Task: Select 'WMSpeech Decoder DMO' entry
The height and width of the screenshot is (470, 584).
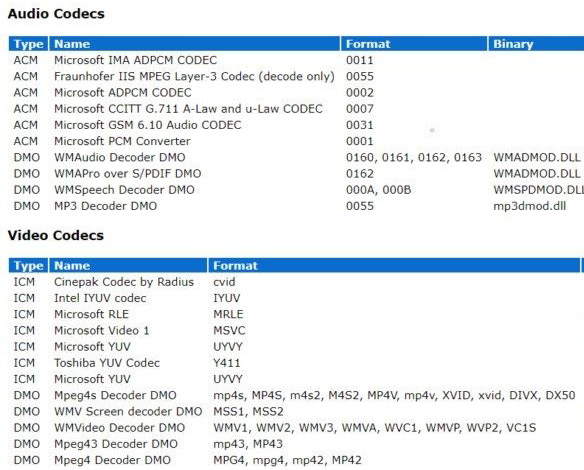Action: point(124,190)
